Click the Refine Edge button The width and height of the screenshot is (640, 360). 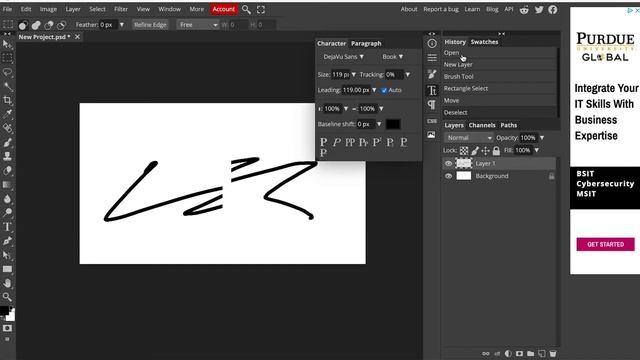150,25
